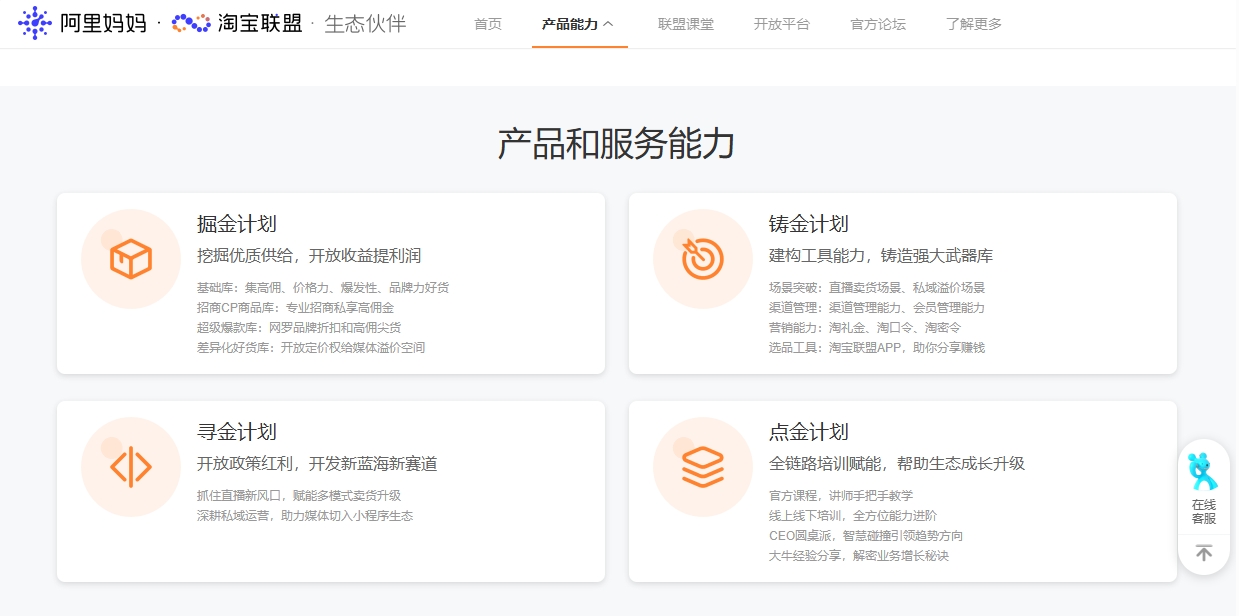Click the target icon of 铸金计划

tap(703, 259)
